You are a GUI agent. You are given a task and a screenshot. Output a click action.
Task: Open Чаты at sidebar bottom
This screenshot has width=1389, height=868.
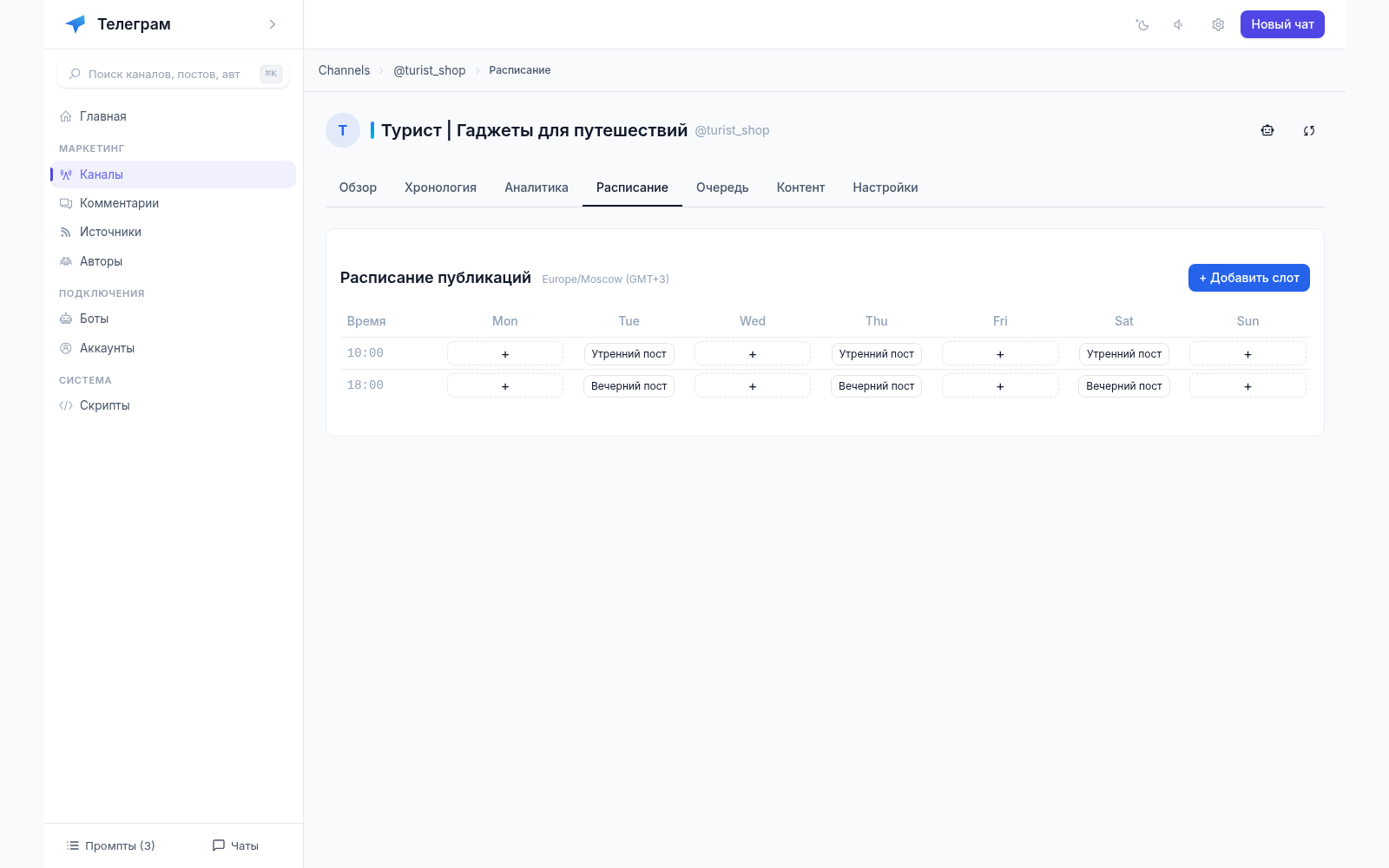tap(235, 845)
